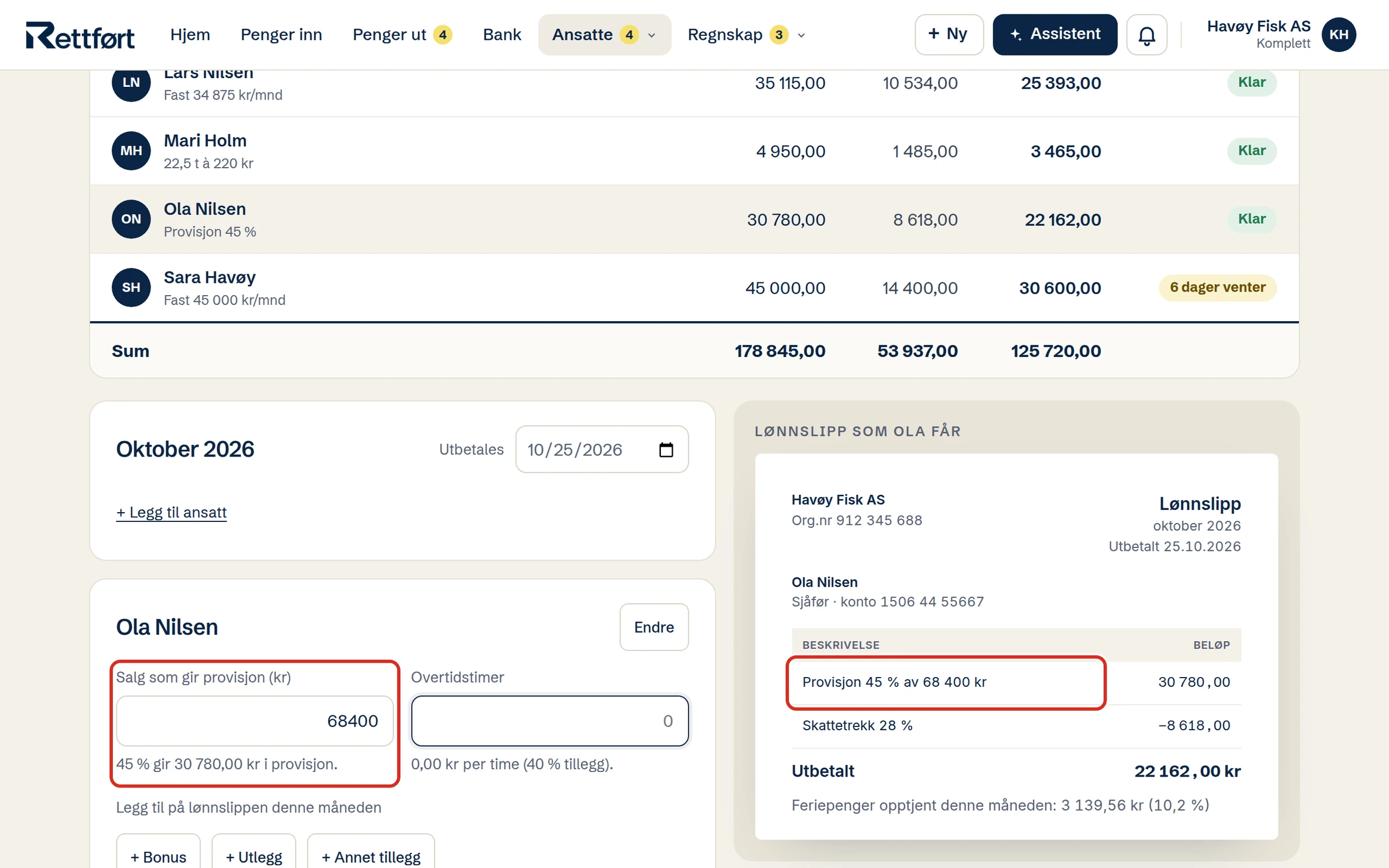
Task: Click the 4 badge on Penger ut
Action: (x=443, y=35)
